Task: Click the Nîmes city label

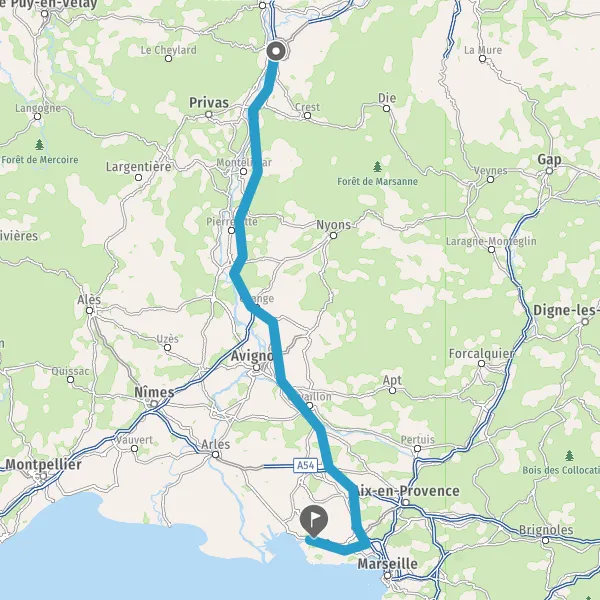Action: [154, 392]
